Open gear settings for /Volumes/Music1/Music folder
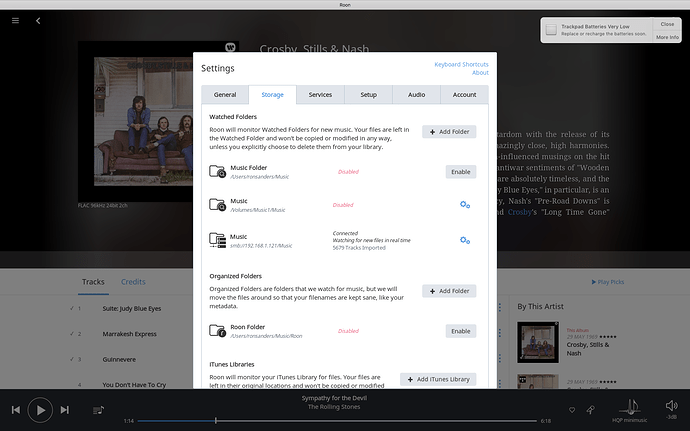The width and height of the screenshot is (690, 431). click(x=465, y=205)
